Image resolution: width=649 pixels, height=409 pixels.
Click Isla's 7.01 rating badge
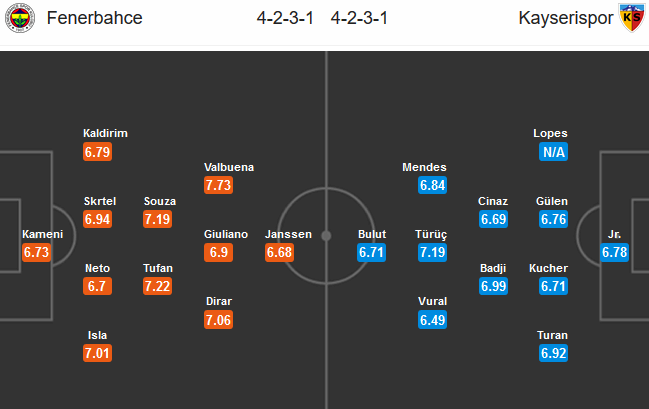click(97, 353)
